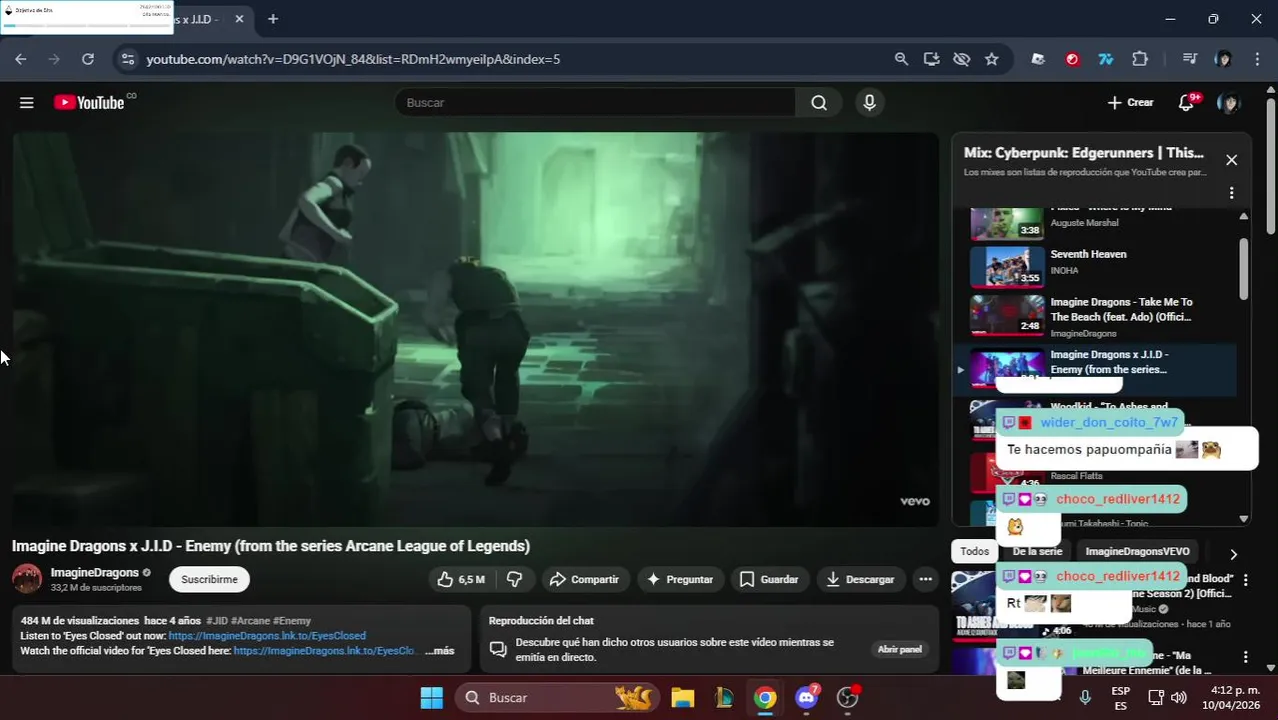
Task: Reload the page with the refresh icon
Action: point(88,59)
